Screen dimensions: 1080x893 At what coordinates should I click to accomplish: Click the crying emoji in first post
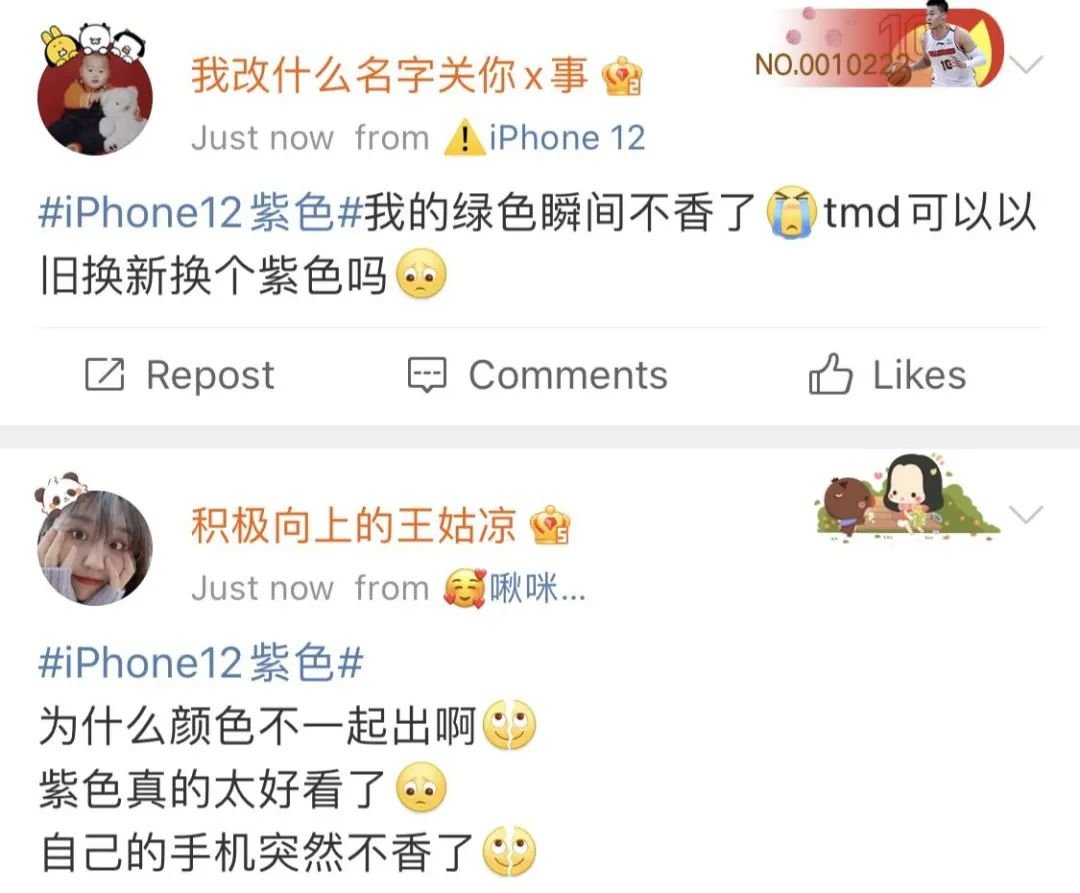[792, 212]
